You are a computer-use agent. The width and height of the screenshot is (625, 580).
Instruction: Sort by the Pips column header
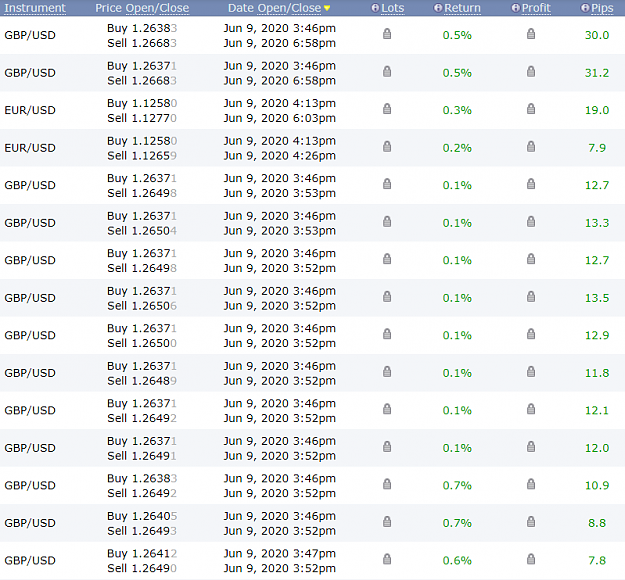(x=602, y=8)
